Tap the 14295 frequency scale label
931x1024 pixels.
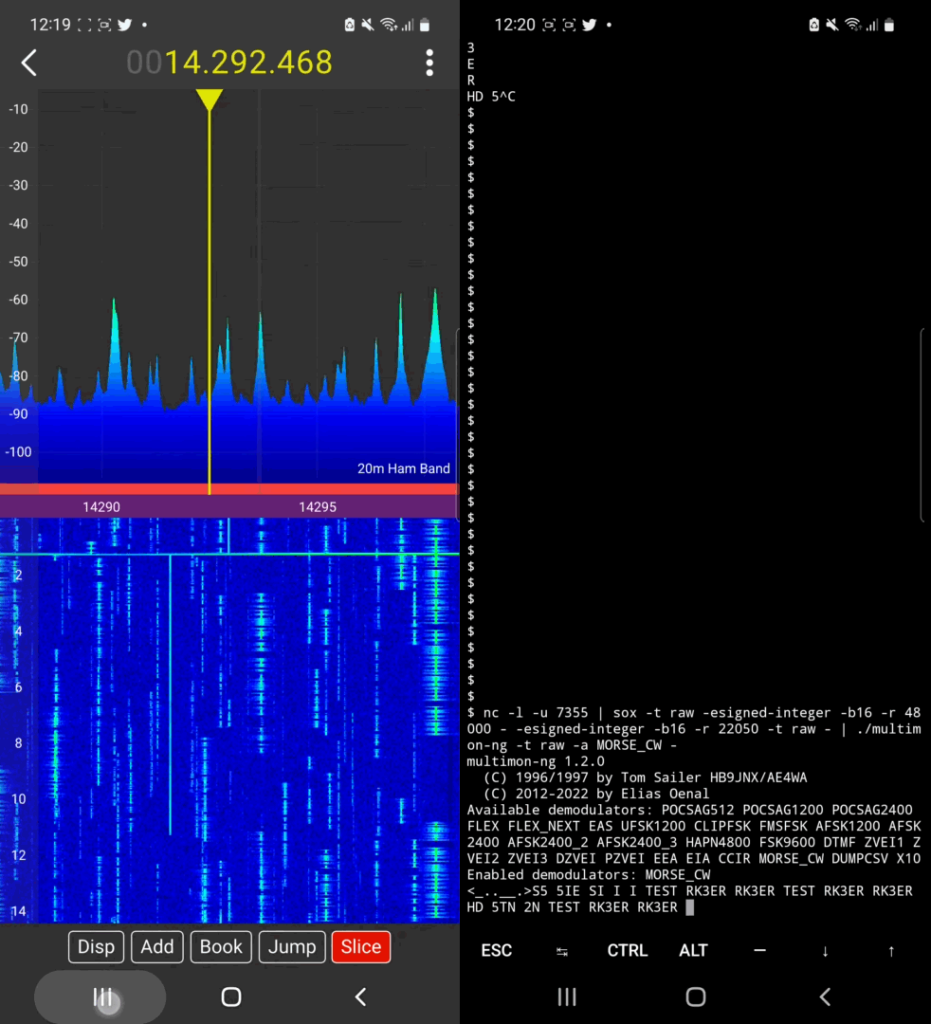tap(317, 507)
